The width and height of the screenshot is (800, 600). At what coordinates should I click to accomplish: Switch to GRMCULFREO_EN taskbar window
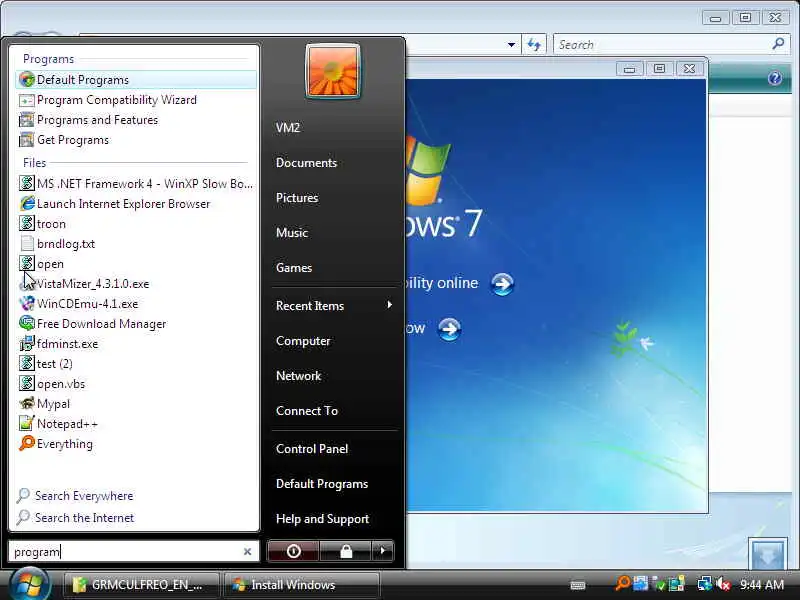tap(142, 585)
